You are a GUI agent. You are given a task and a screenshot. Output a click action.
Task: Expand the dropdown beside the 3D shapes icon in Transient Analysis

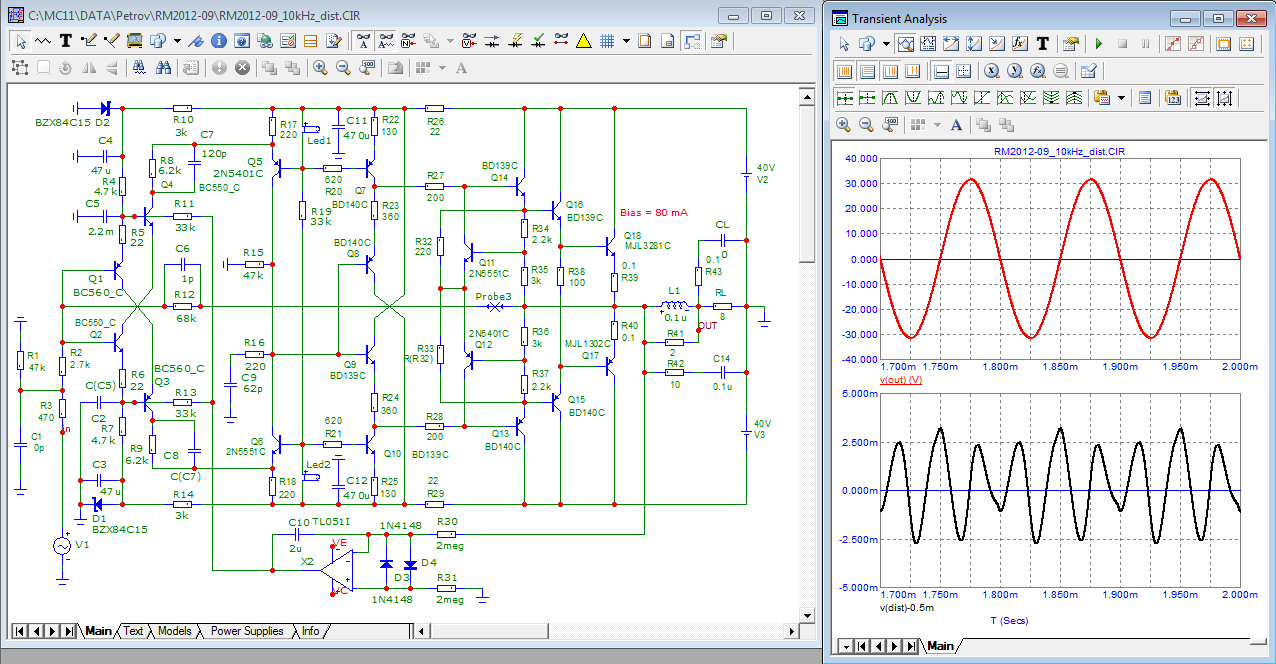pyautogui.click(x=886, y=44)
